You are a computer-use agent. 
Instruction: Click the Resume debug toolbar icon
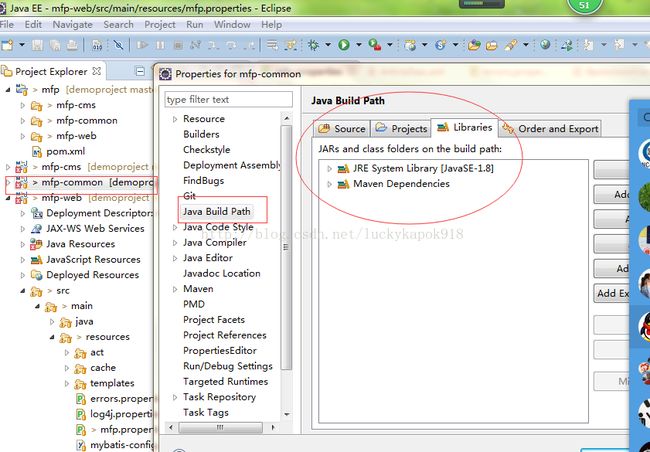point(142,44)
